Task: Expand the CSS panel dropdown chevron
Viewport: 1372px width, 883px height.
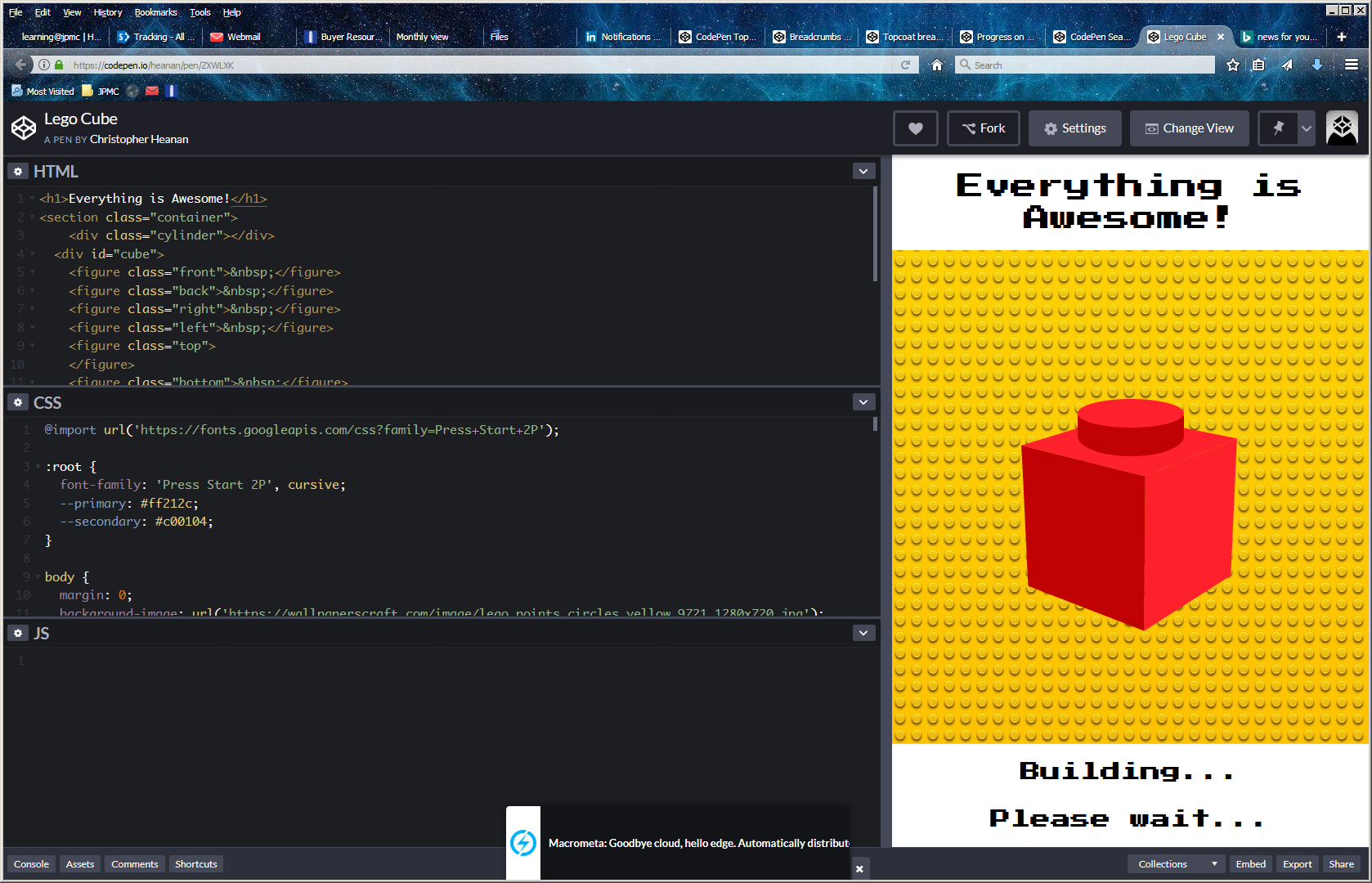Action: [x=863, y=402]
